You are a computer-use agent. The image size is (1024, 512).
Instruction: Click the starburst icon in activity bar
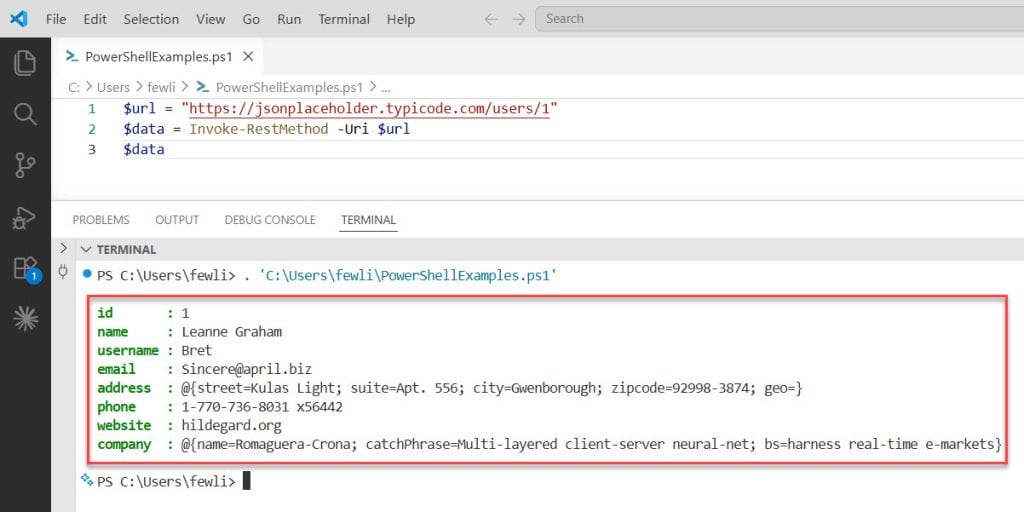25,318
